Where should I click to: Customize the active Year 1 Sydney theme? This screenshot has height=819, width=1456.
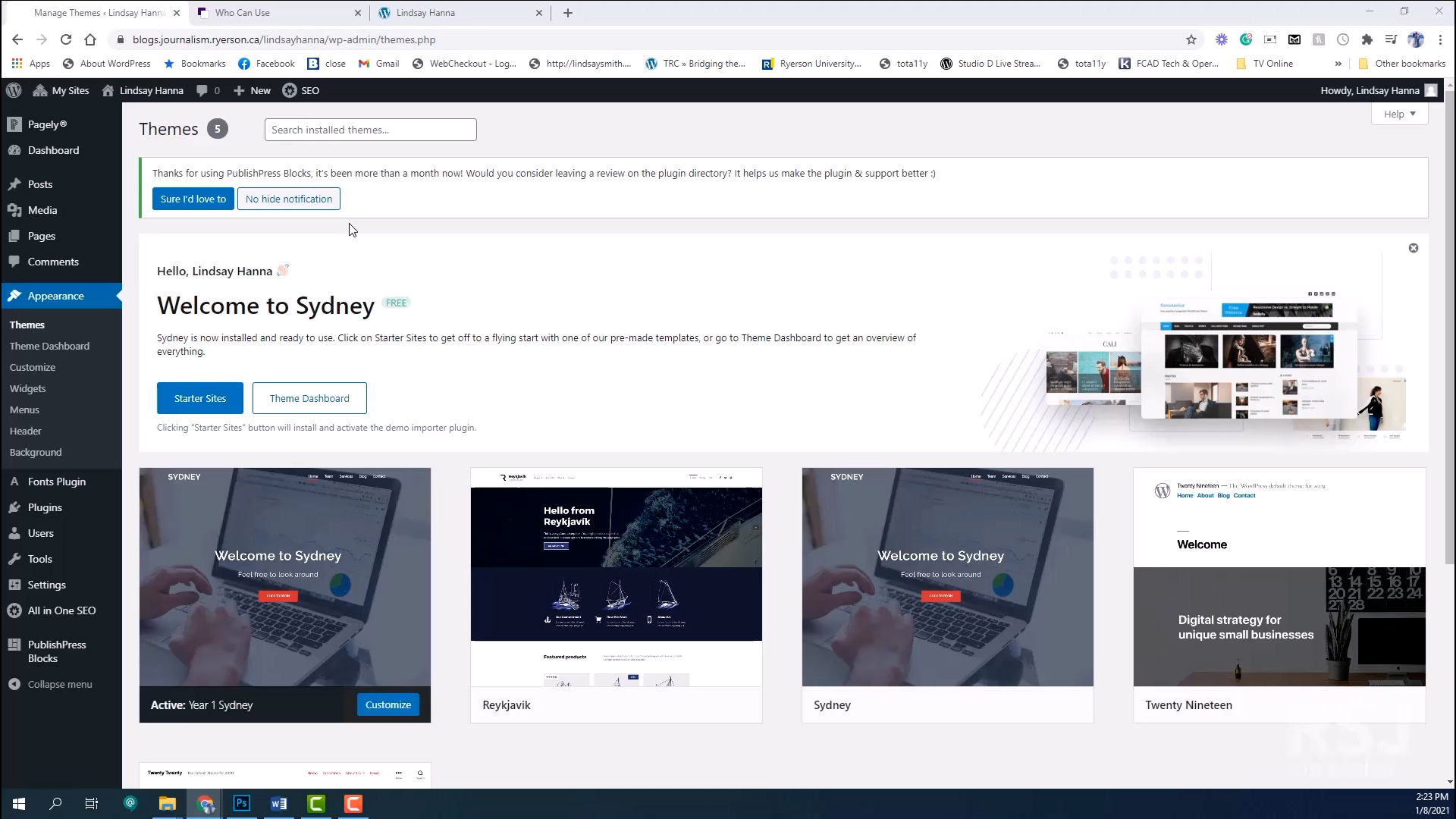tap(388, 704)
